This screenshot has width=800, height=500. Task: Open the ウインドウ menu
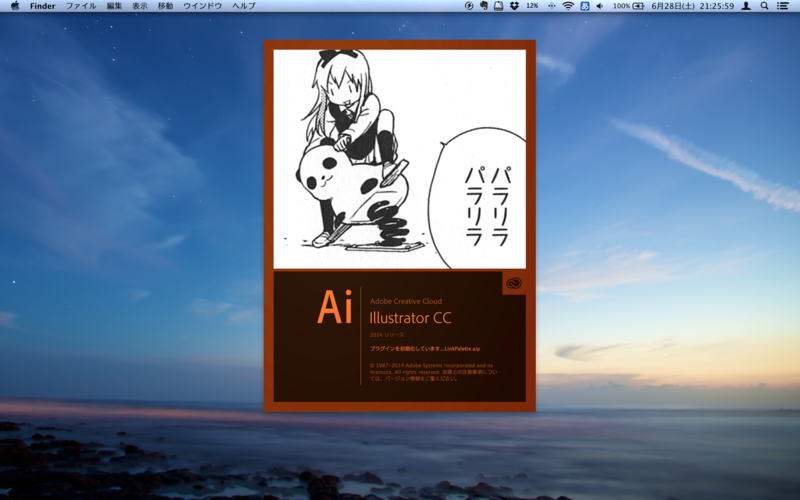[203, 6]
